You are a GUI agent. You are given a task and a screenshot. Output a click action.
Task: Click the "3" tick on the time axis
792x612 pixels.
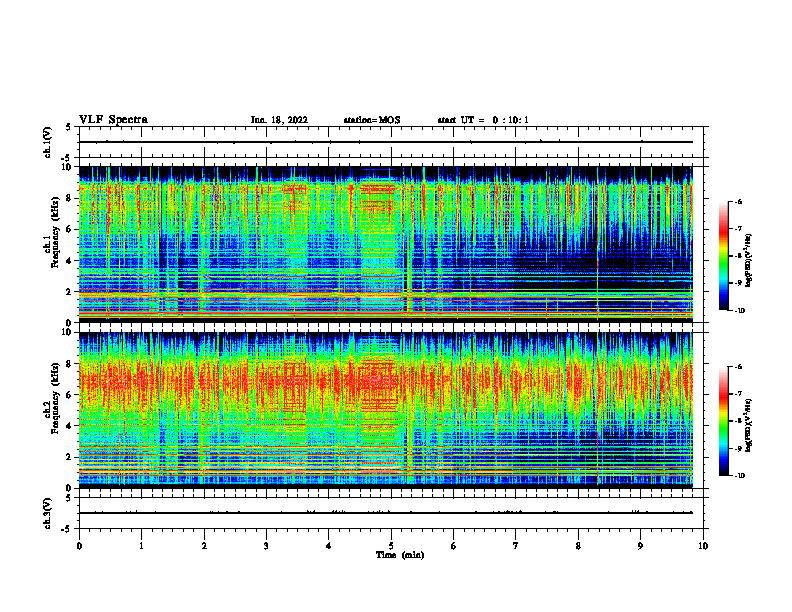pos(266,546)
